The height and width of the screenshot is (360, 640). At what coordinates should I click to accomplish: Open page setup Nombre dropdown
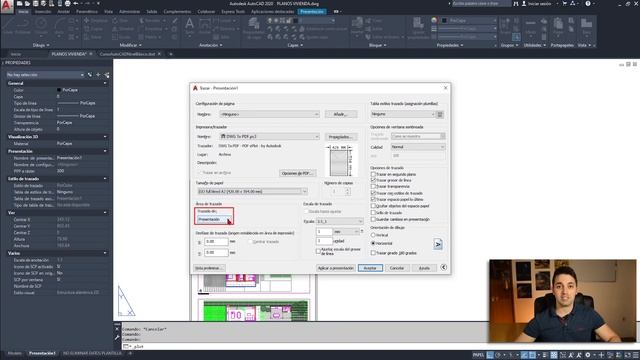(269, 114)
